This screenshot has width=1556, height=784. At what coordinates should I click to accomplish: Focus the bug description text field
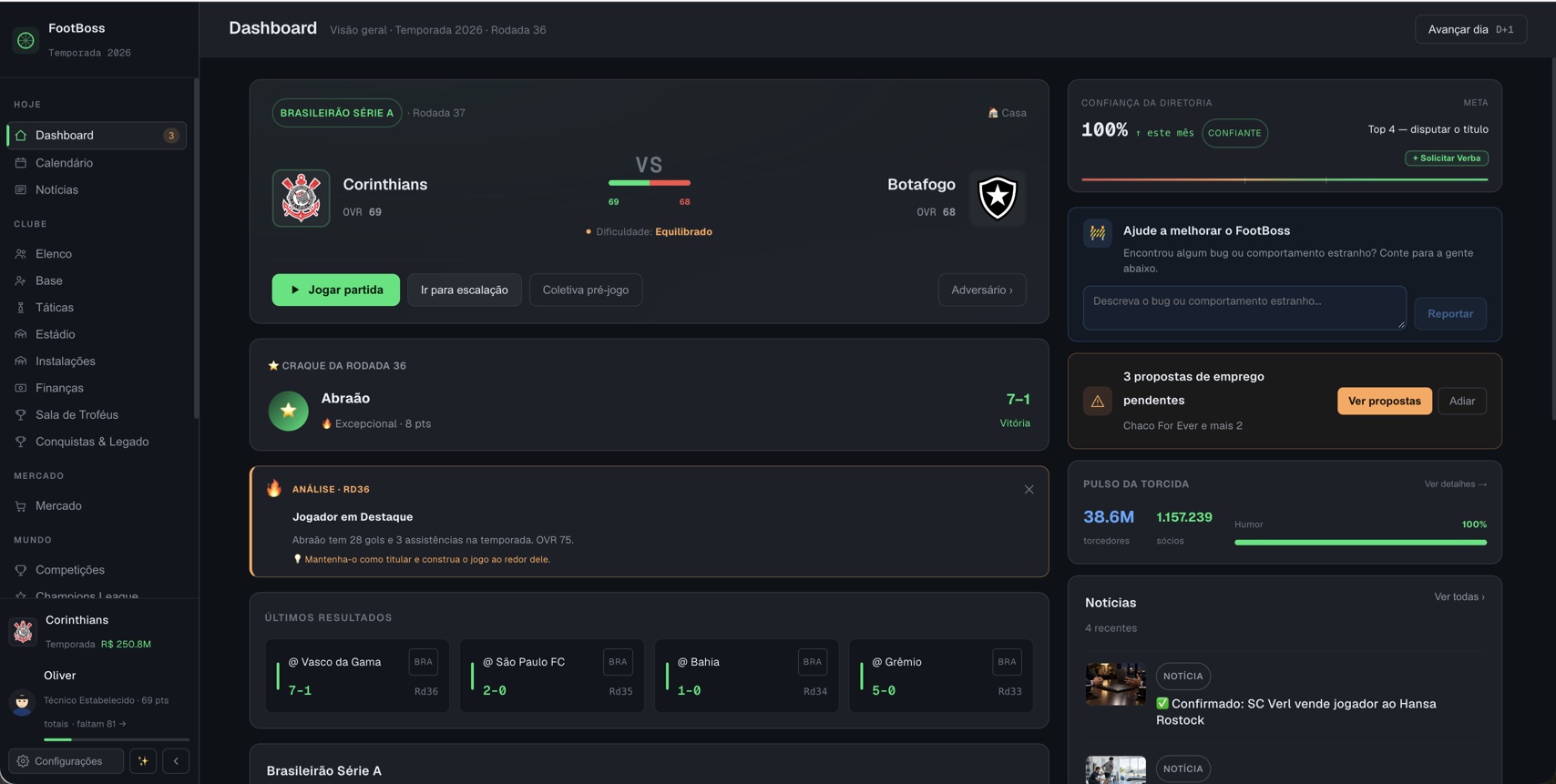pyautogui.click(x=1244, y=308)
